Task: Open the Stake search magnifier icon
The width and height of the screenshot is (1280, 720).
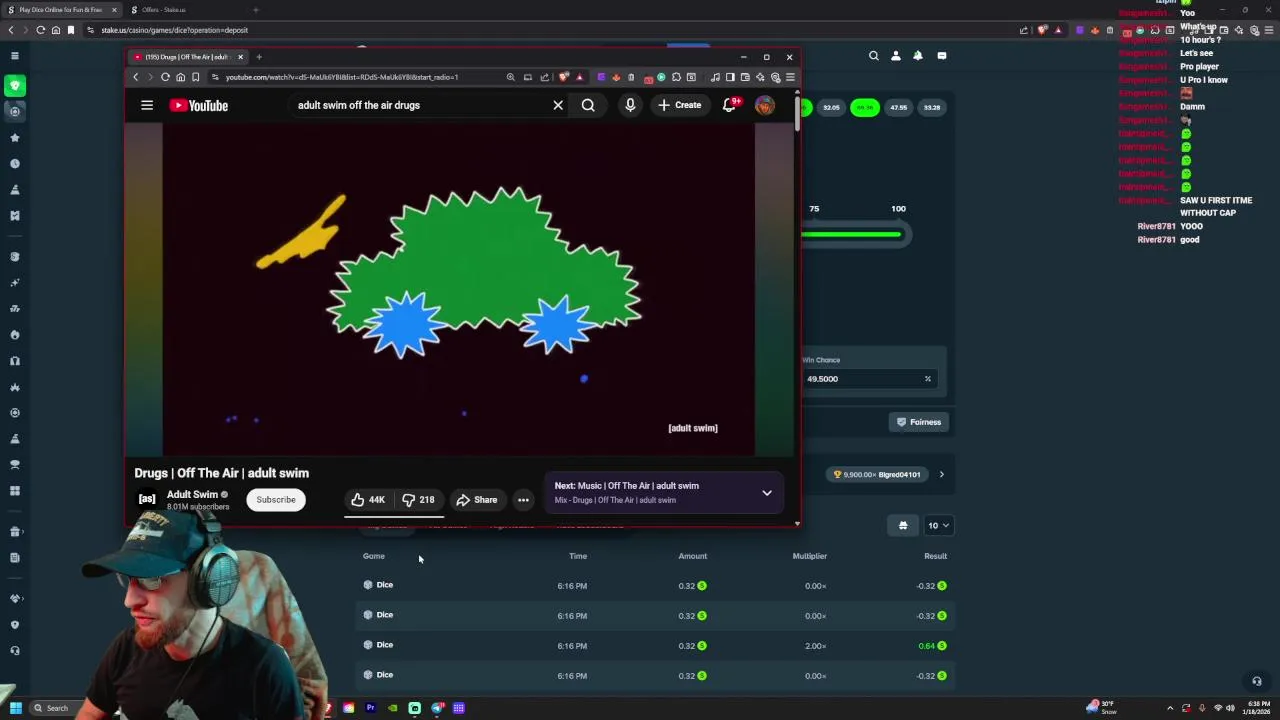Action: pyautogui.click(x=874, y=56)
